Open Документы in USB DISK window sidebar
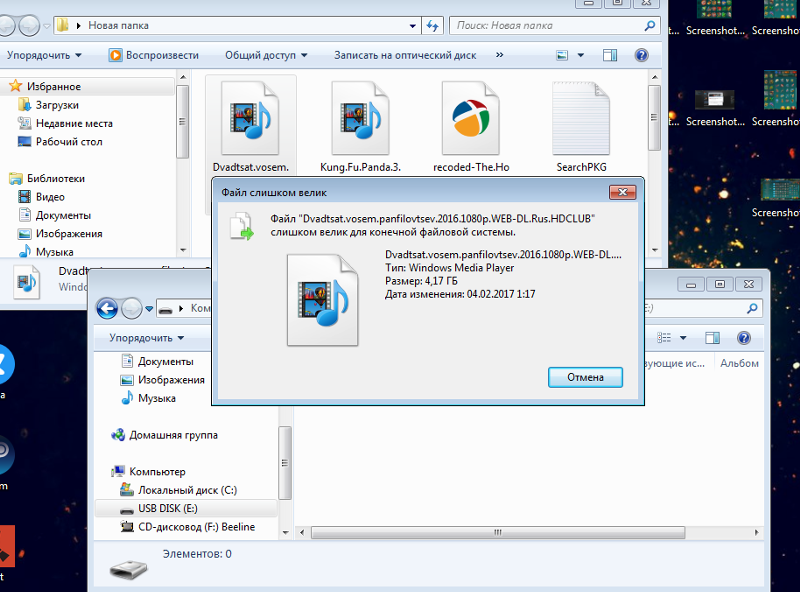The width and height of the screenshot is (800, 592). tap(165, 361)
